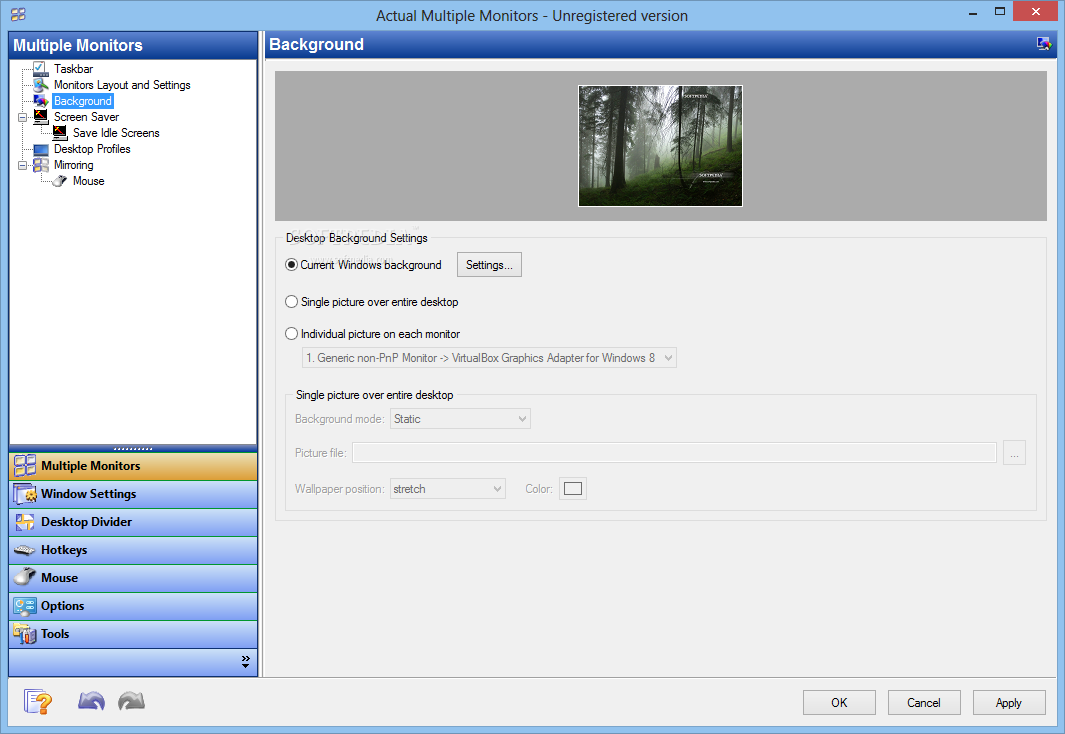1065x734 pixels.
Task: Click the Cancel button
Action: [924, 703]
